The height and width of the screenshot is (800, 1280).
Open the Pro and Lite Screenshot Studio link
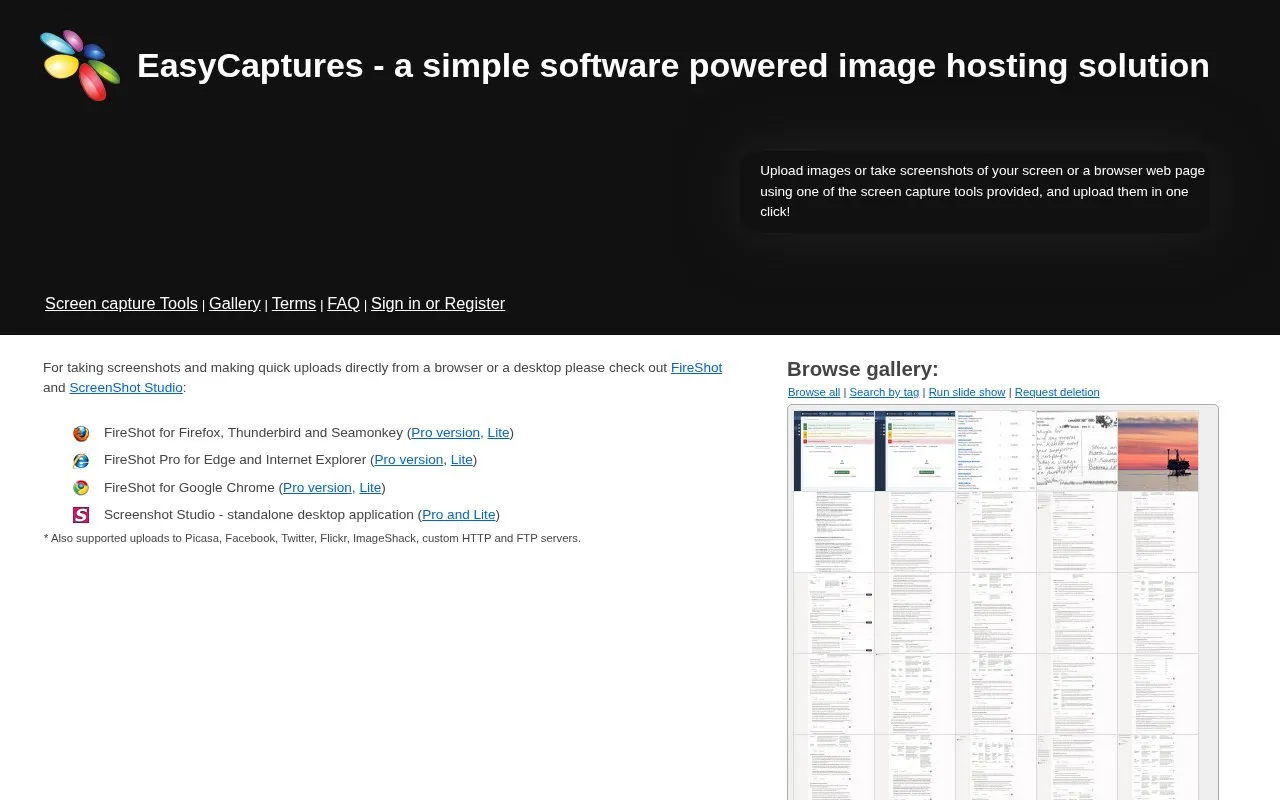coord(459,514)
